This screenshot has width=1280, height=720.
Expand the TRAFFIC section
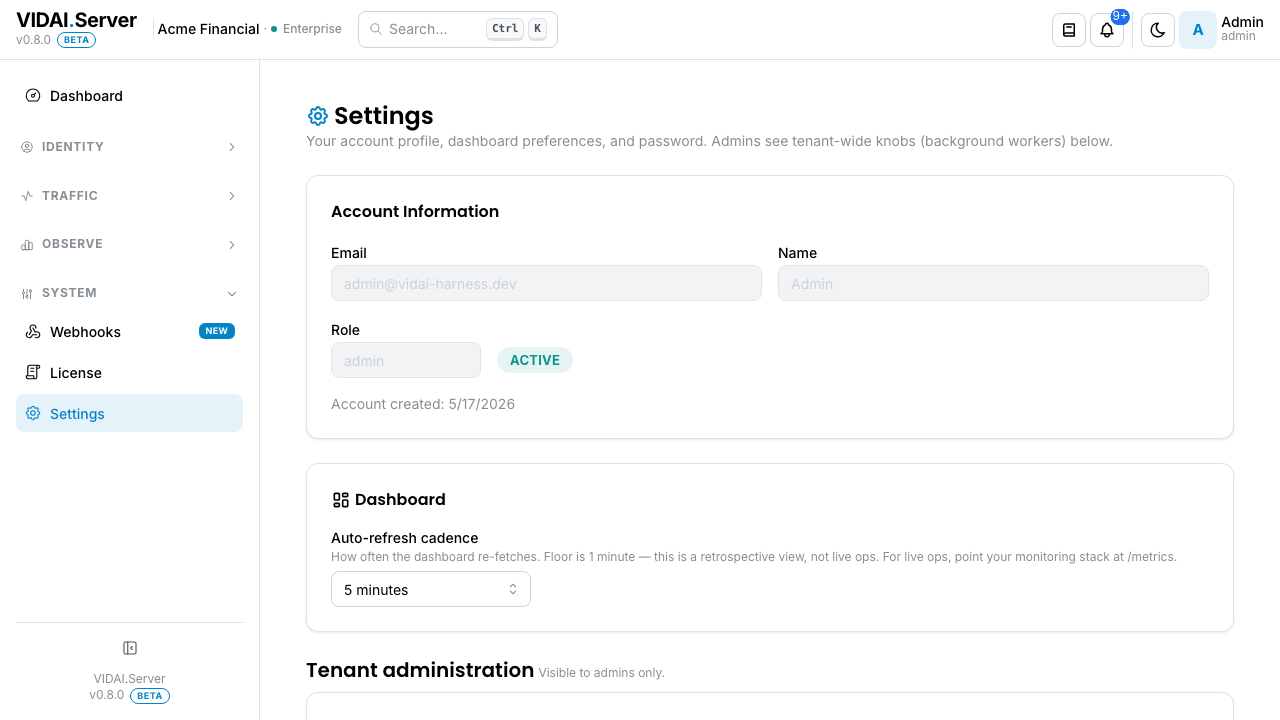click(x=129, y=196)
